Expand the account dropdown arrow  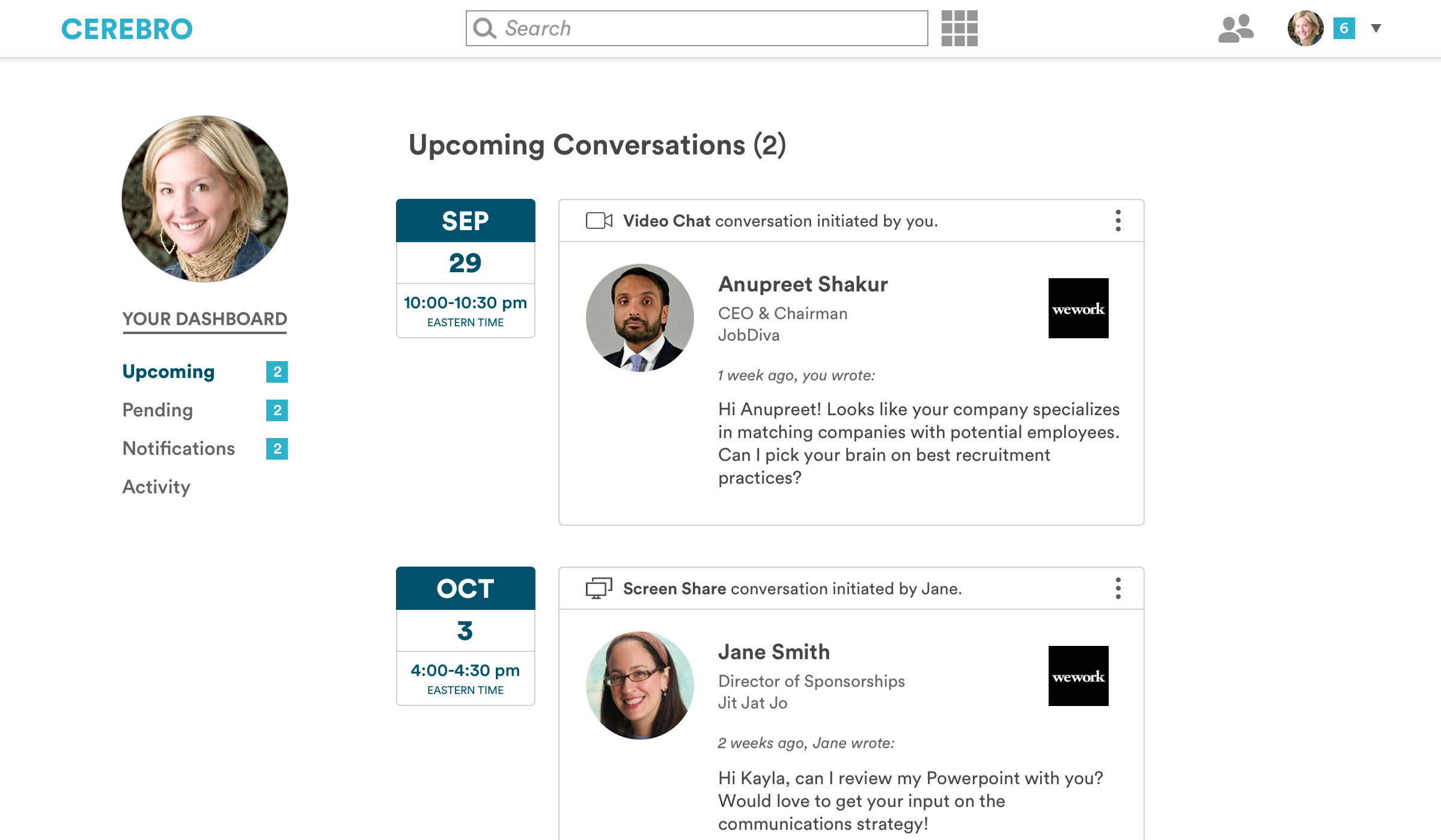[x=1376, y=28]
